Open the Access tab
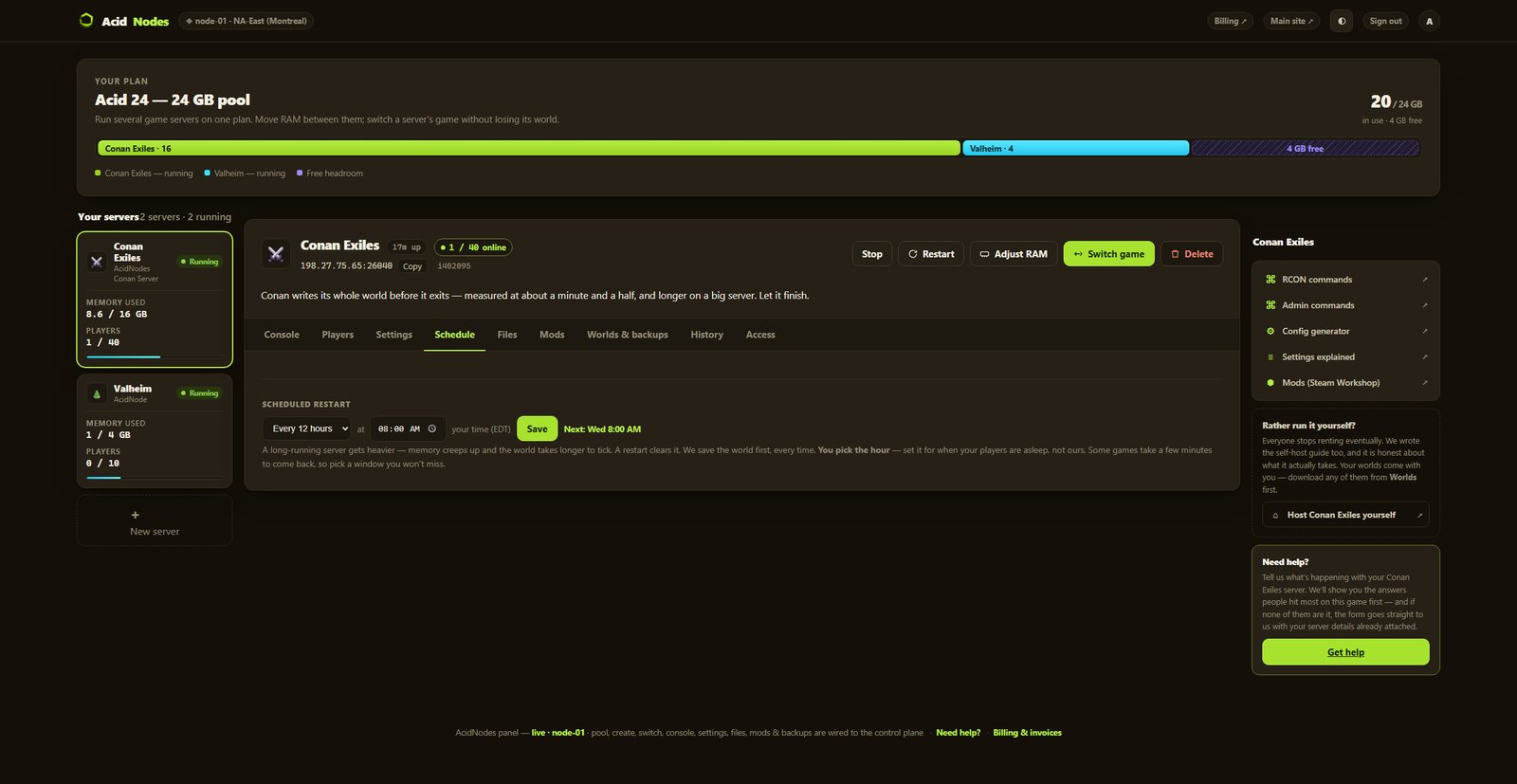This screenshot has width=1517, height=784. (760, 335)
